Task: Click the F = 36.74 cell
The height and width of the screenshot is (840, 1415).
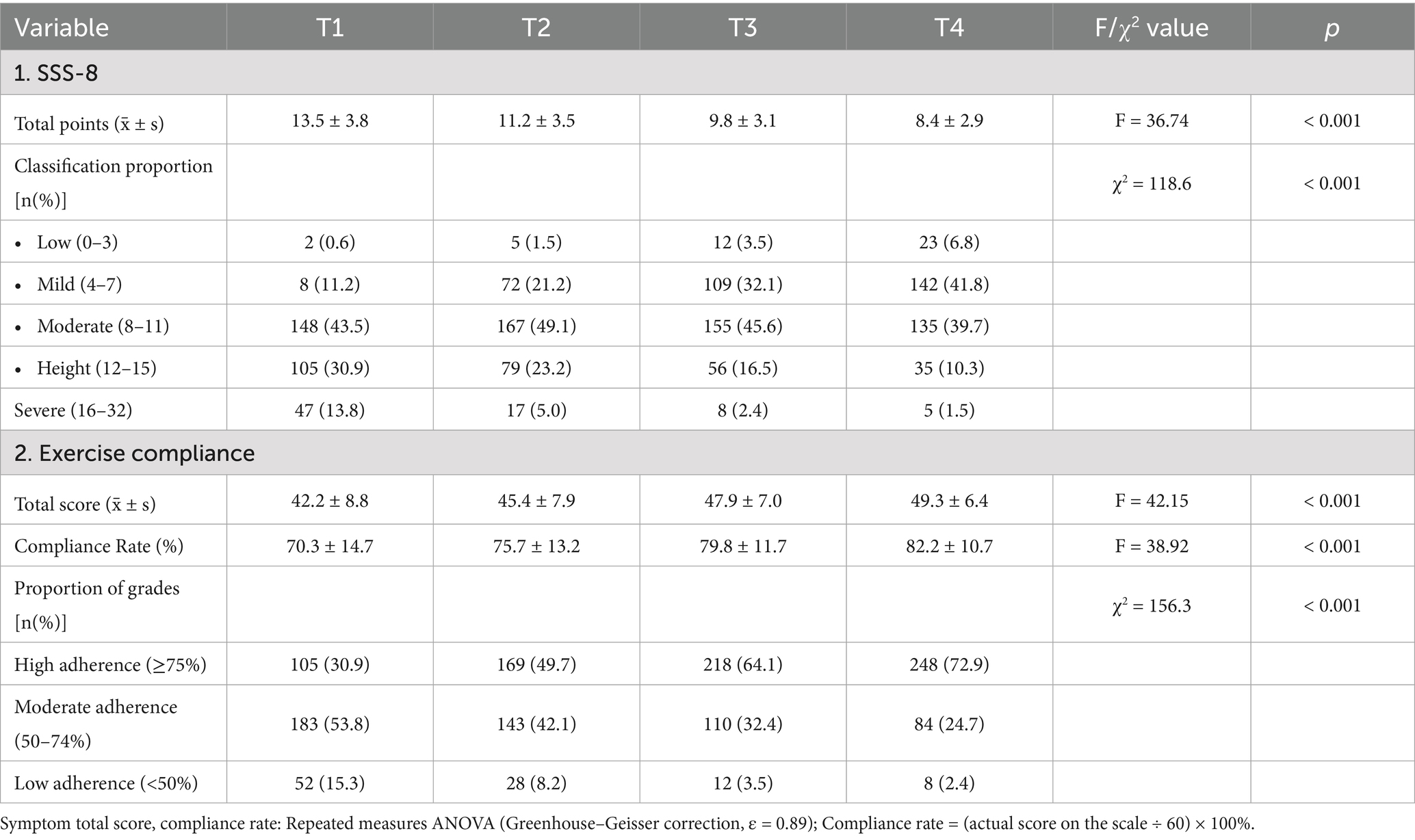Action: point(1152,121)
